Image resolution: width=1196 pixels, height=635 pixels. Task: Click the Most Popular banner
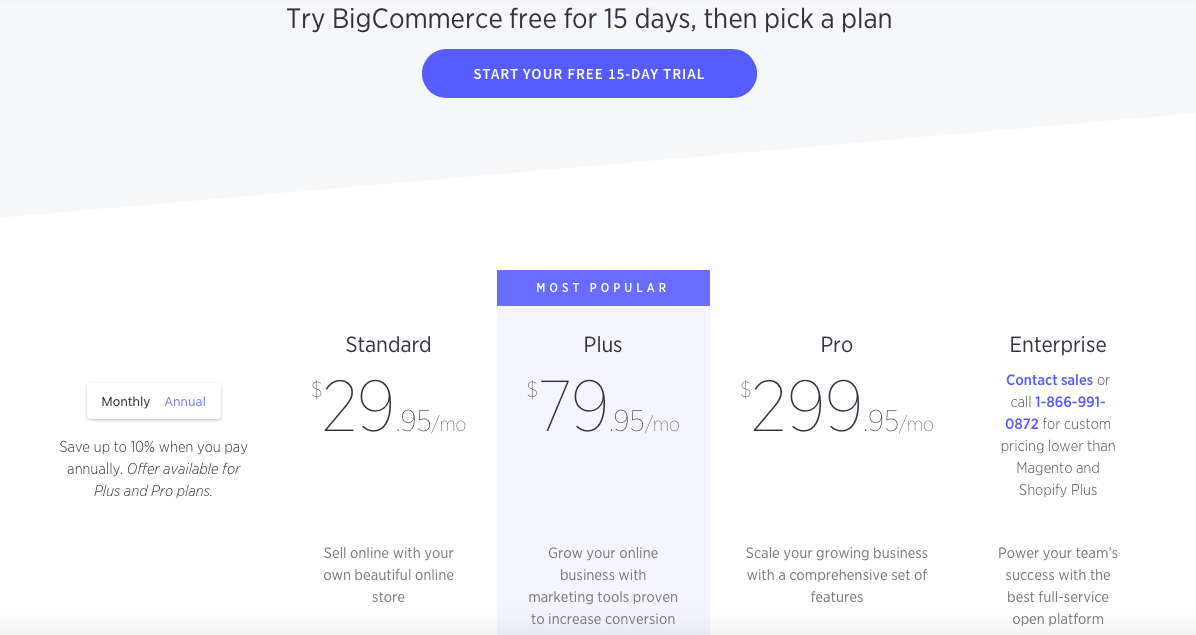pos(603,288)
